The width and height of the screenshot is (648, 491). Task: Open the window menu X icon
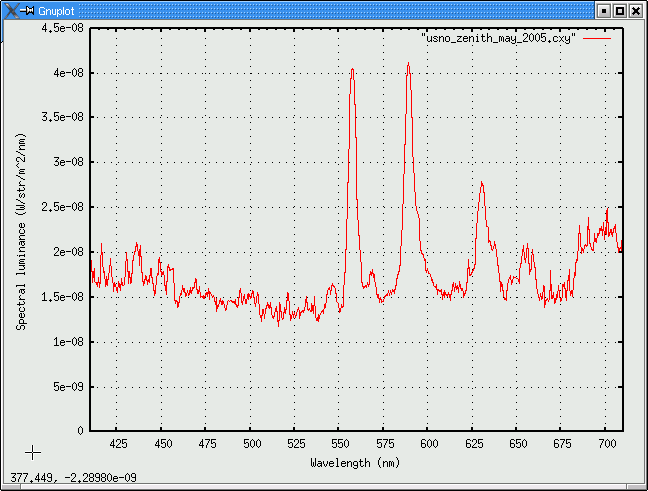[x=10, y=10]
